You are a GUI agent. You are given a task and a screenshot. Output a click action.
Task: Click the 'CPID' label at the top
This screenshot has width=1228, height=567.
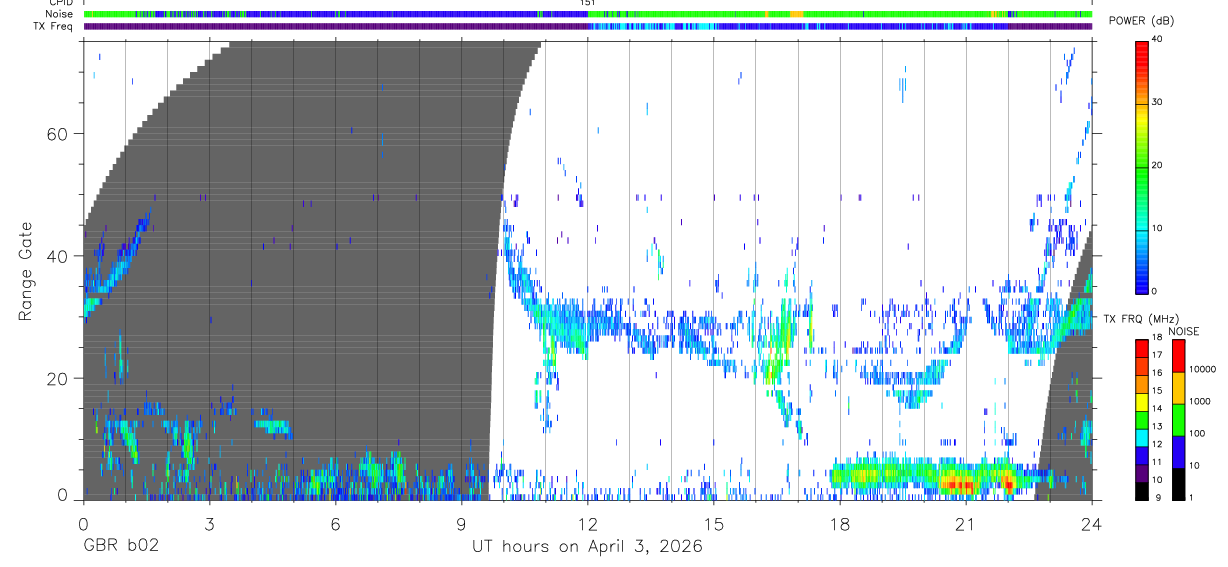click(x=62, y=3)
